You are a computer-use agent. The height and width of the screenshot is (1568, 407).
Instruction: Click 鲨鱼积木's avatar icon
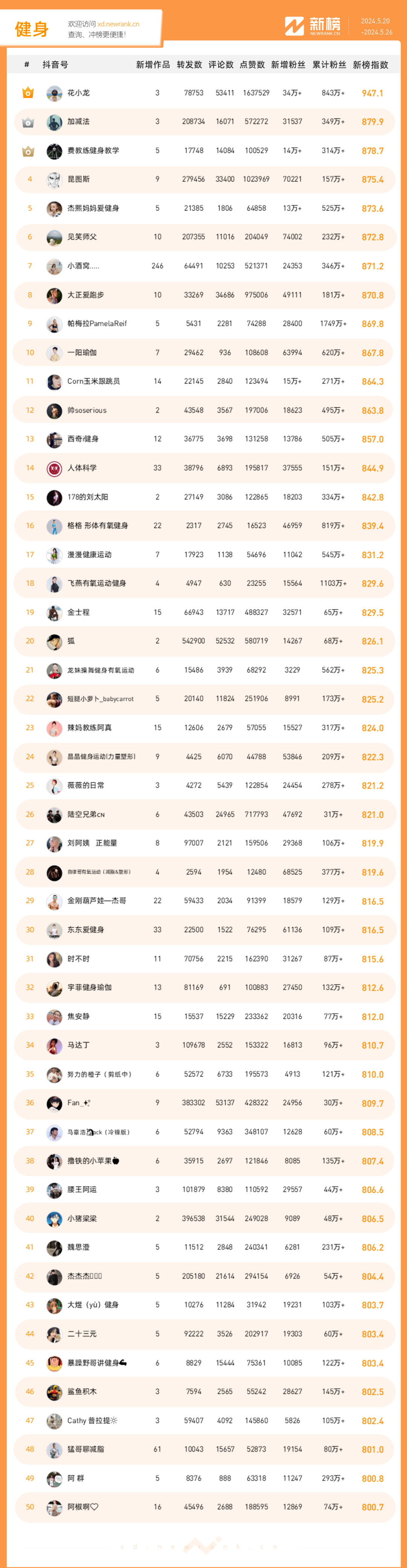click(54, 1391)
